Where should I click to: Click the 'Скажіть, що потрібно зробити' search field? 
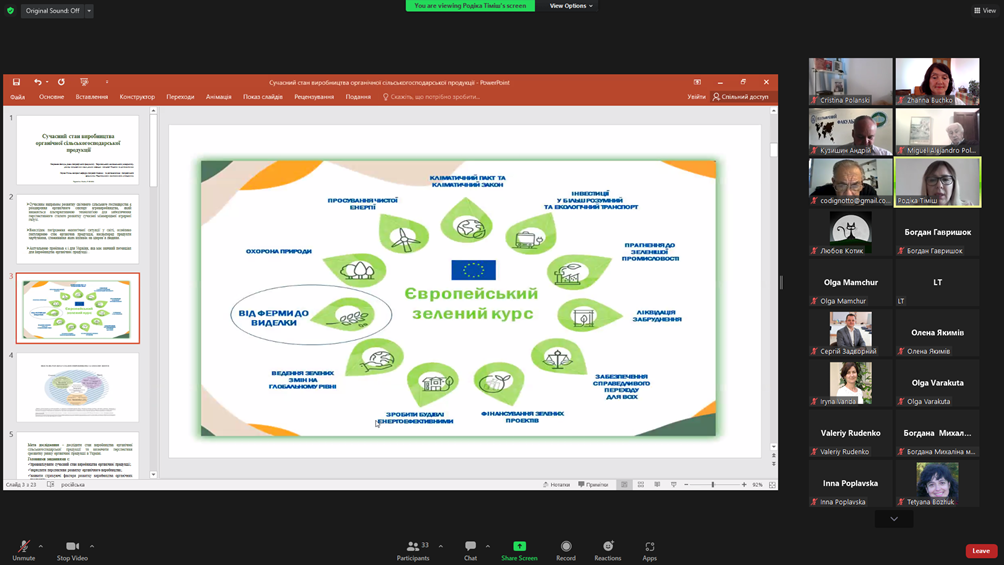[x=431, y=97]
